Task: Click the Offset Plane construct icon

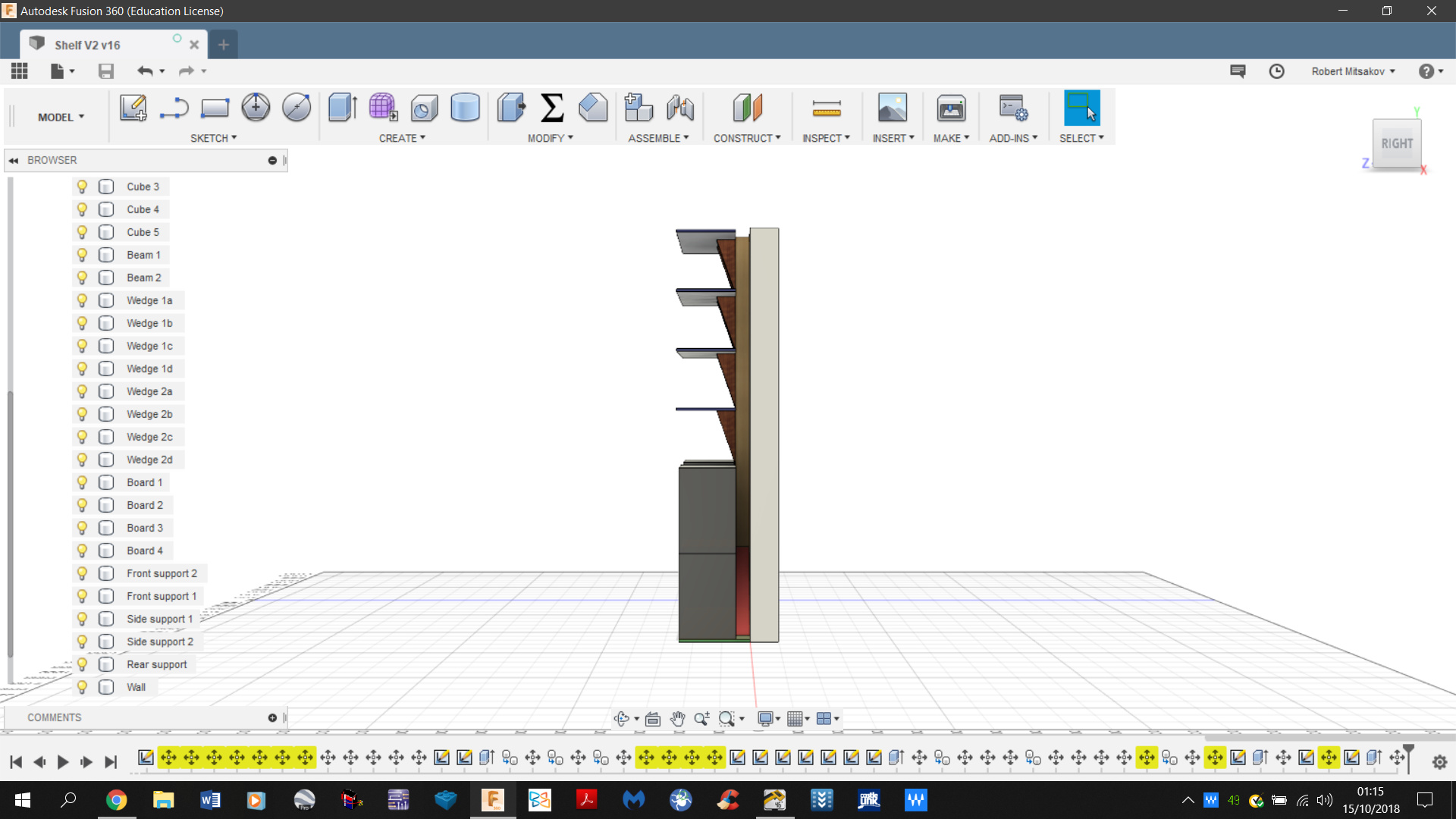Action: point(747,108)
